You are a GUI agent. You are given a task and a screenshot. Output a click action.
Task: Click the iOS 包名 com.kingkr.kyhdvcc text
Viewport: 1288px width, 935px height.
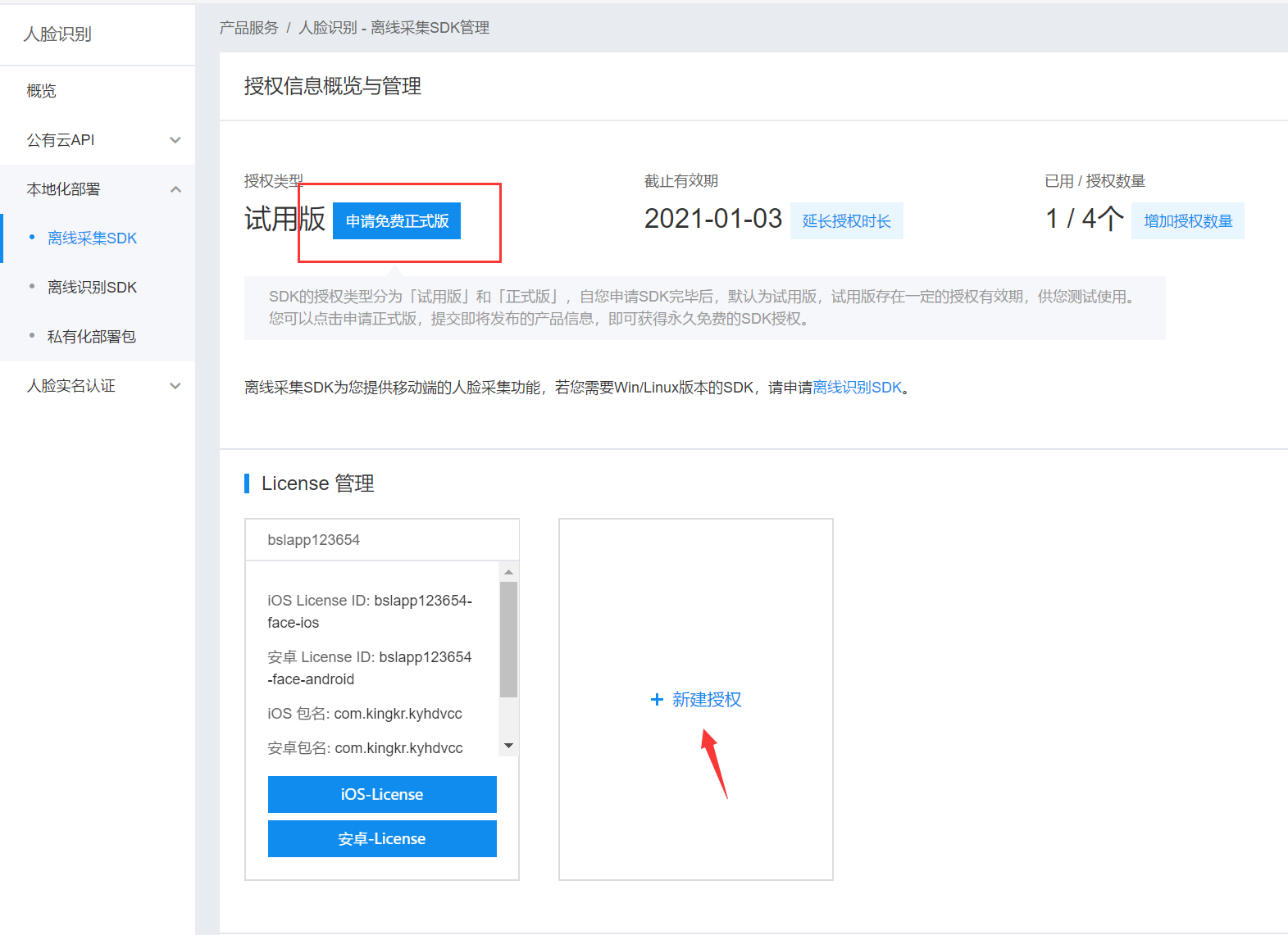[365, 714]
